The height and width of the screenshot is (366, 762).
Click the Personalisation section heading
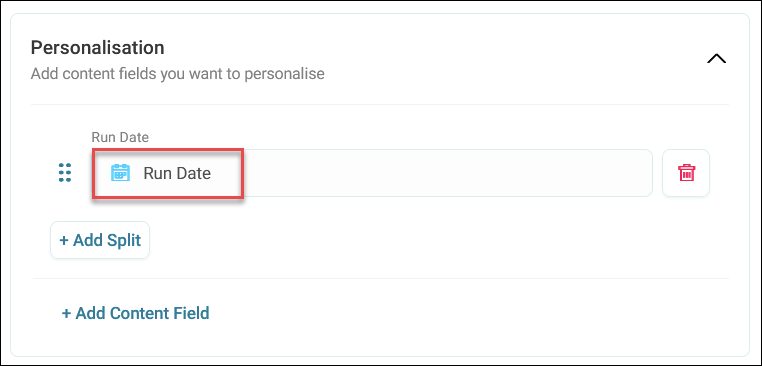[x=98, y=48]
